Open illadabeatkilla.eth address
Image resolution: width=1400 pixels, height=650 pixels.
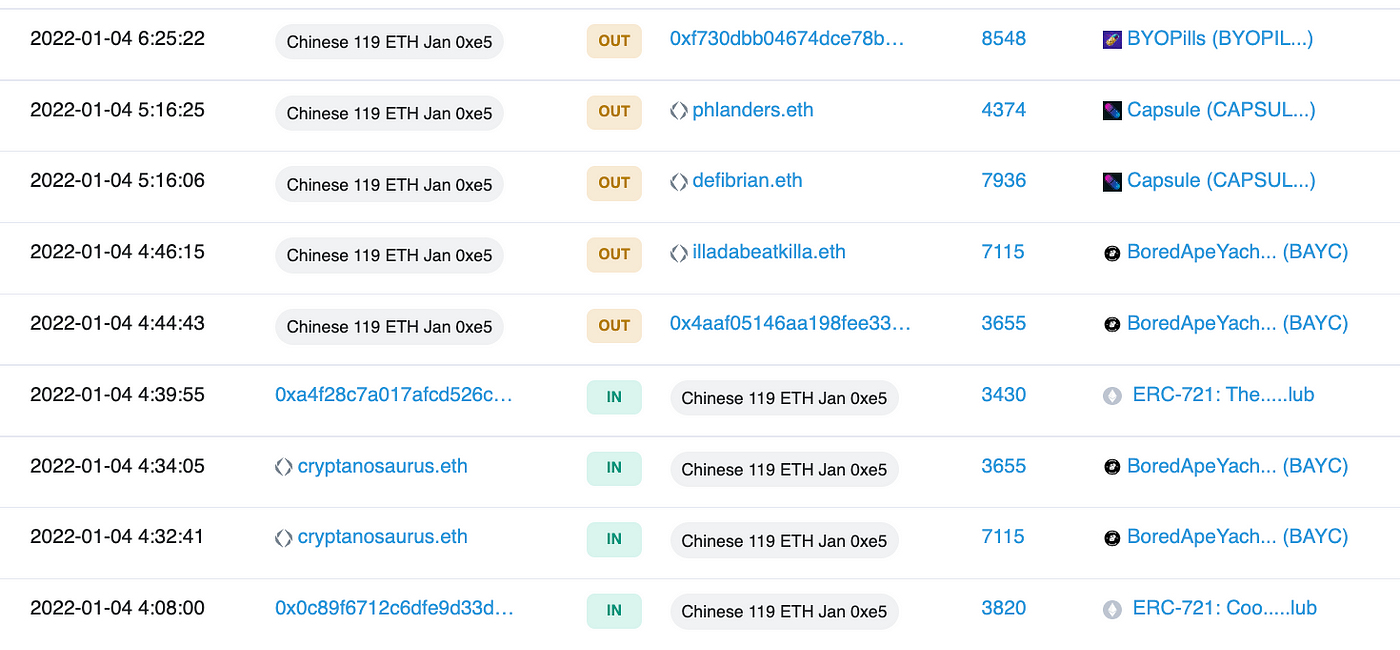click(769, 252)
